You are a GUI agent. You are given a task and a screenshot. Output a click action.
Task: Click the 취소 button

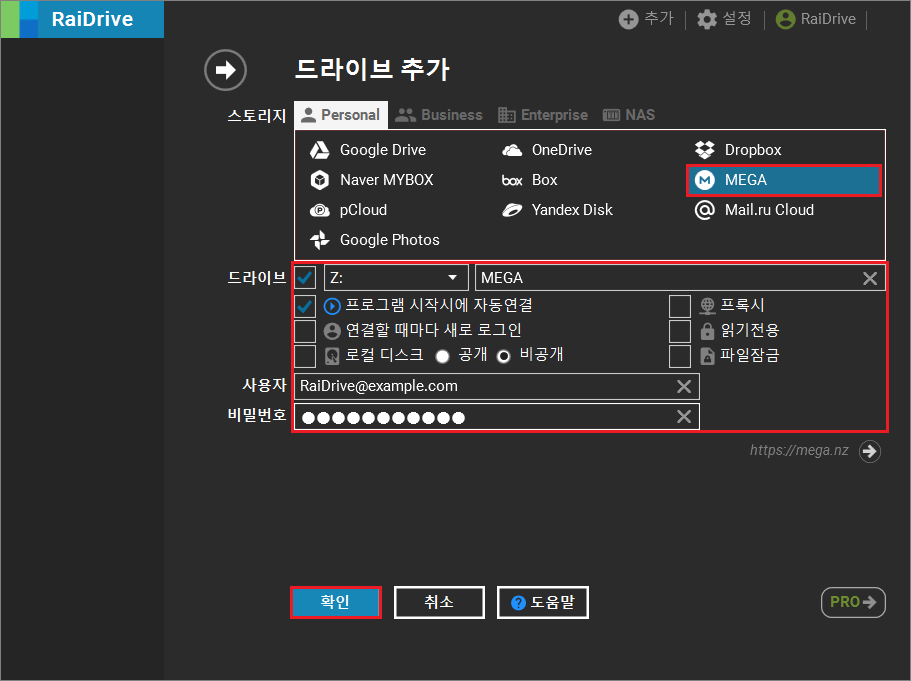pyautogui.click(x=439, y=602)
